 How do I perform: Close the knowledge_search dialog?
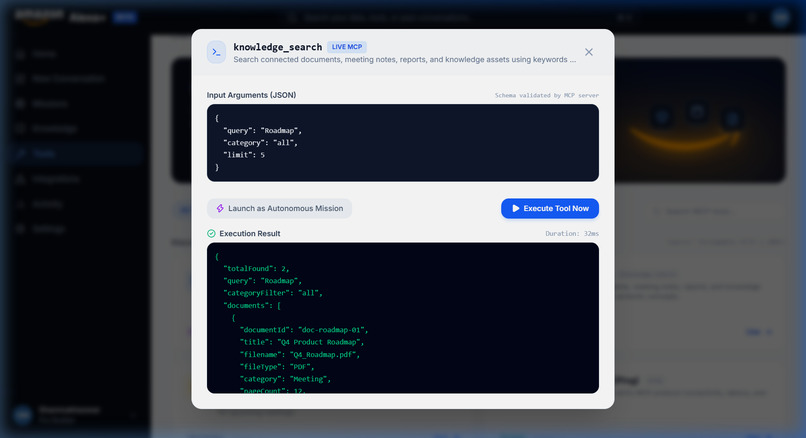tap(589, 52)
